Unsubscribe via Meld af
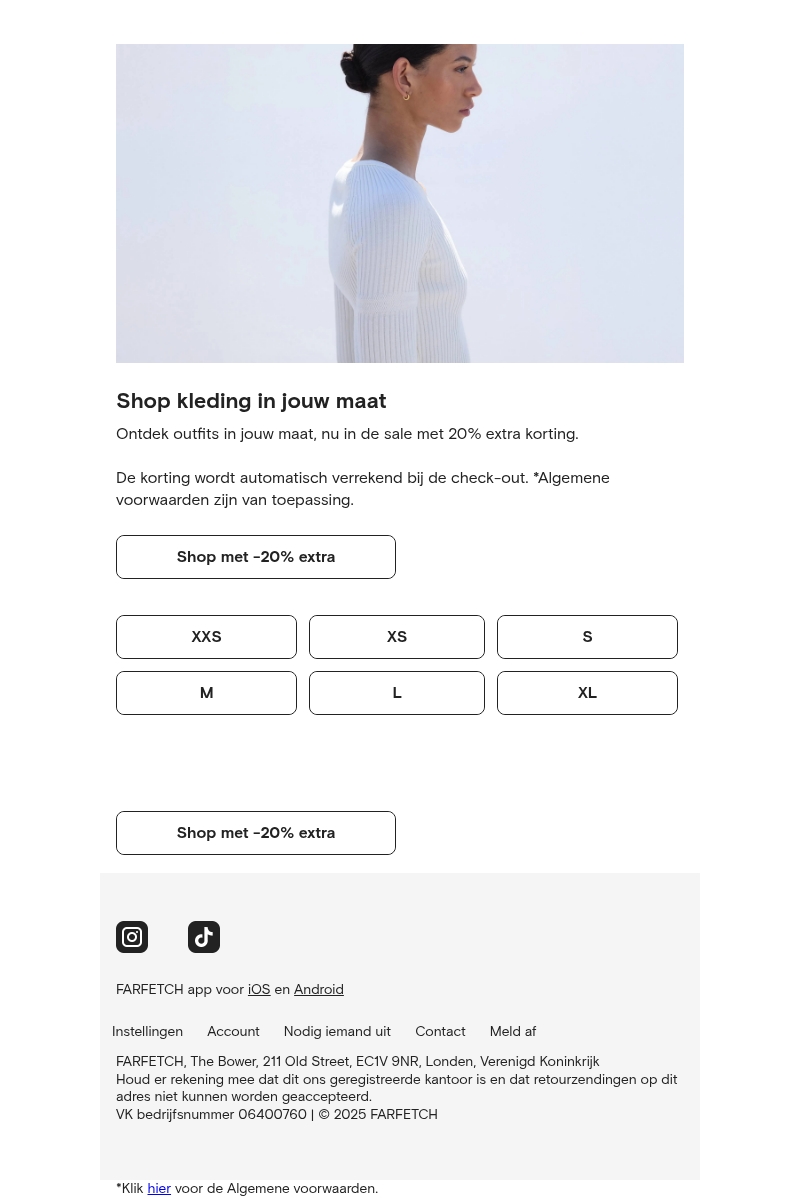800x1198 pixels. (512, 1031)
